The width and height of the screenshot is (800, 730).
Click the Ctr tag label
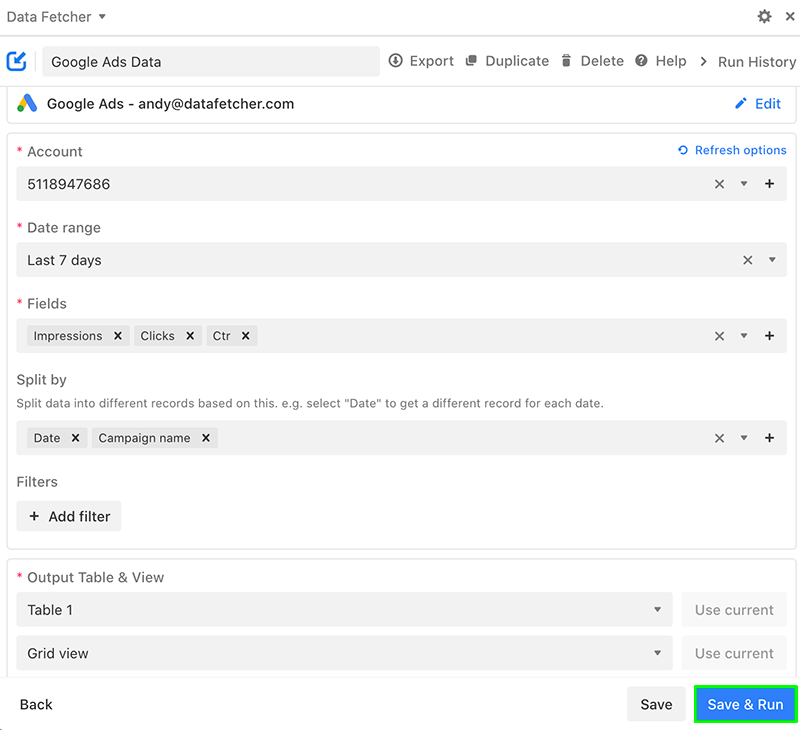point(221,336)
